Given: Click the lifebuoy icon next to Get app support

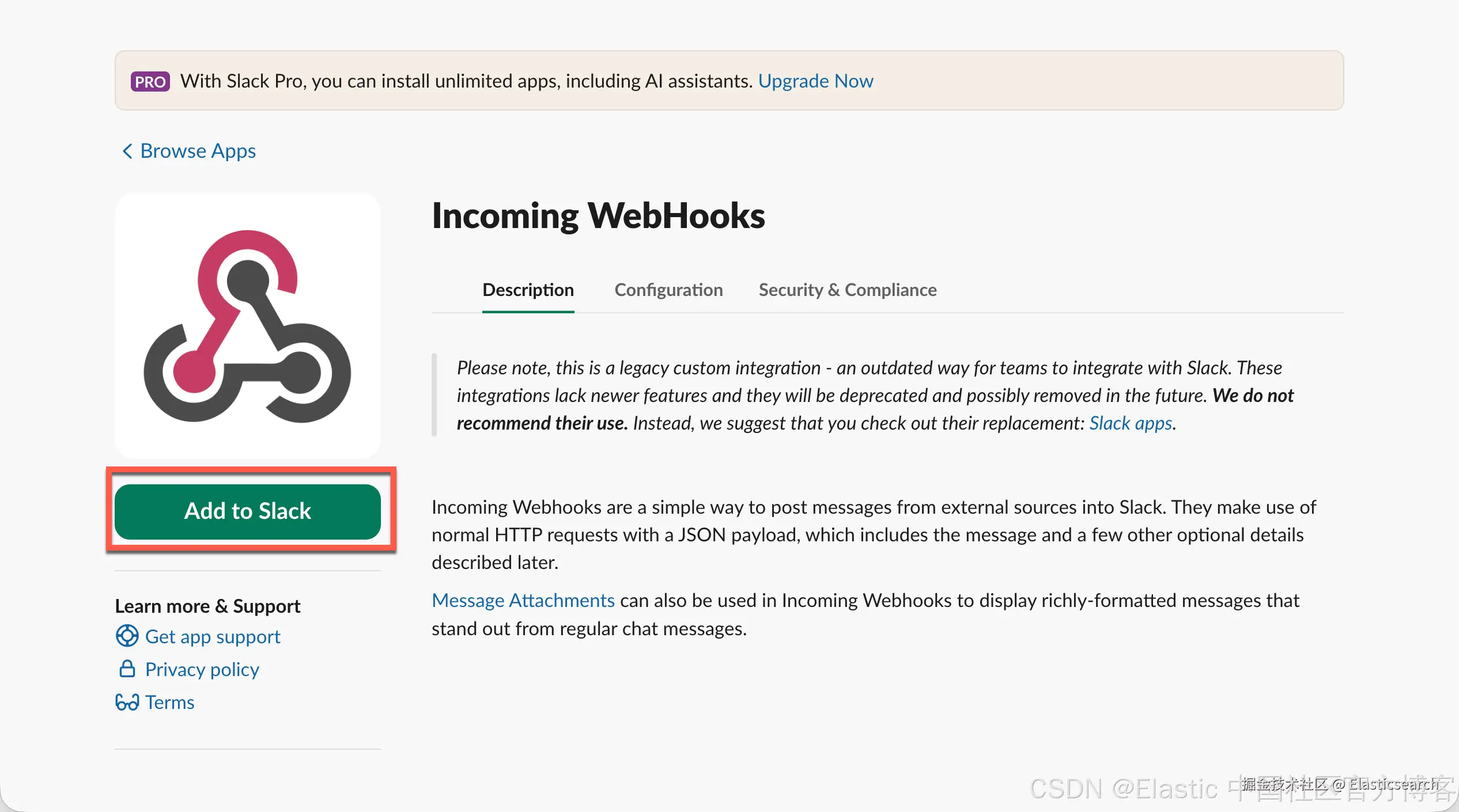Looking at the screenshot, I should [127, 636].
